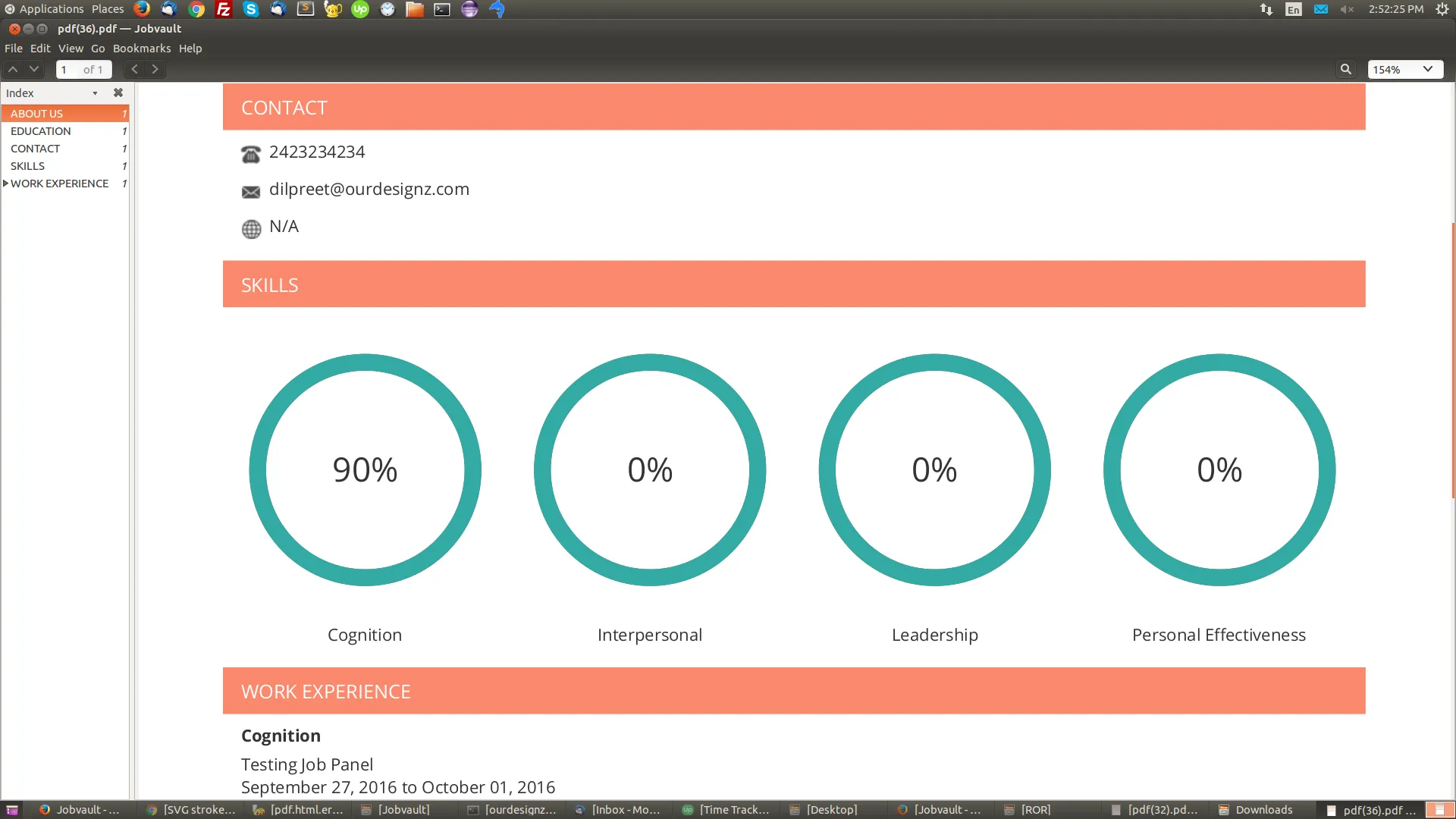Screen dimensions: 1456x819
Task: Launch FileZilla from the top panel
Action: click(x=224, y=9)
